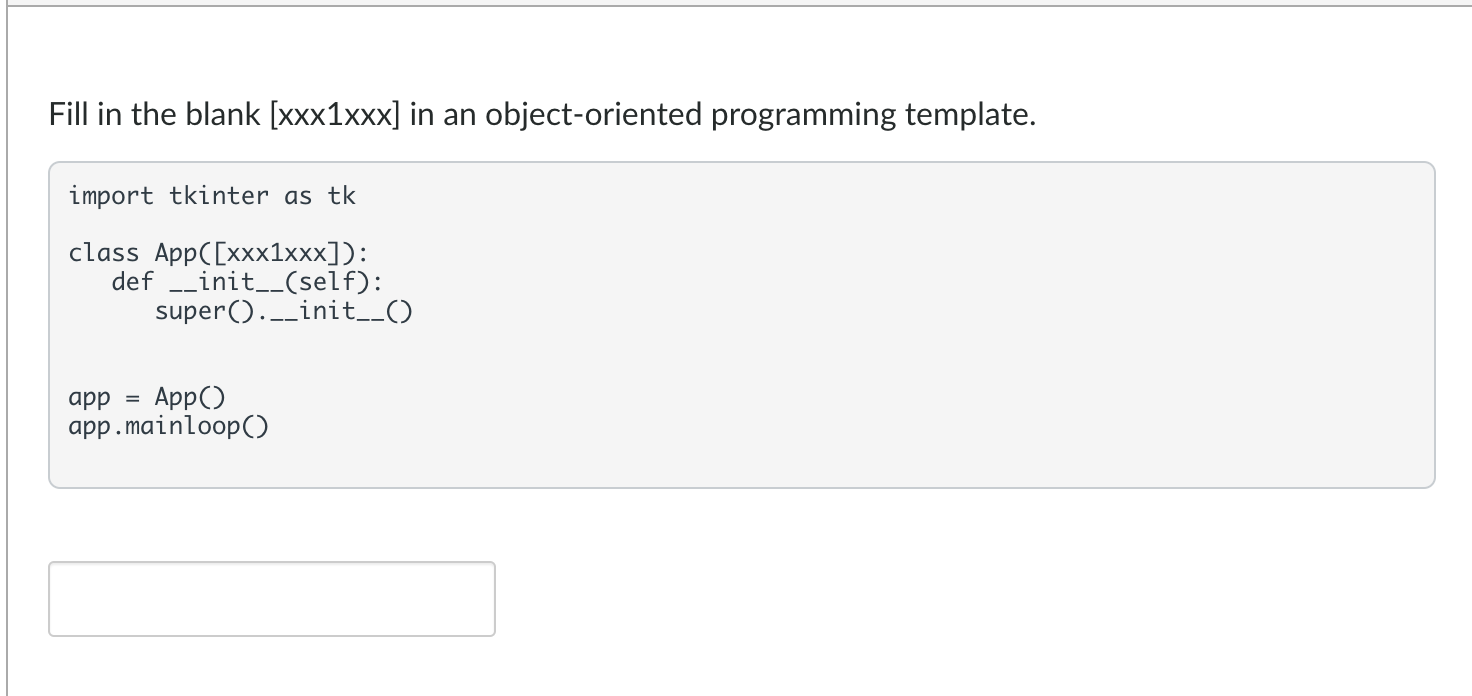Click the app.mainloop() line
The image size is (1472, 696).
pos(167,425)
